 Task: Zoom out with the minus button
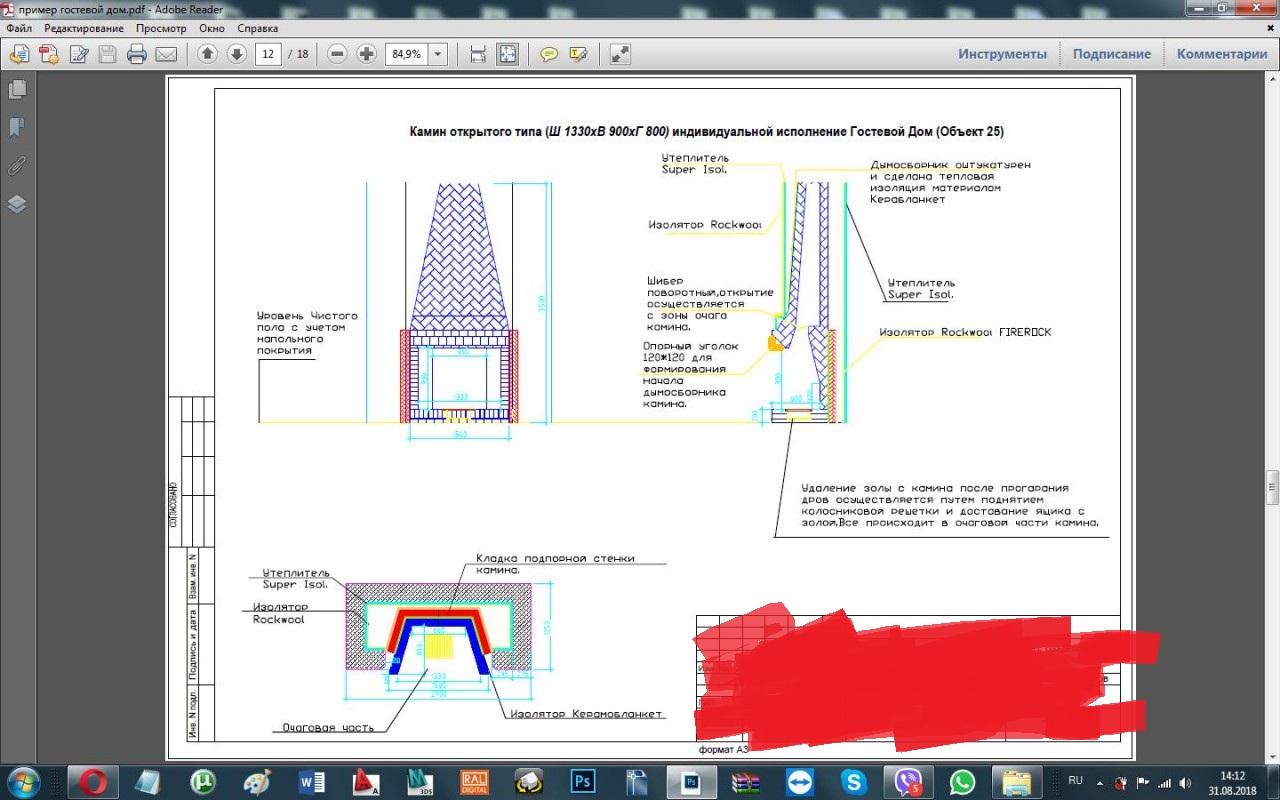(337, 54)
